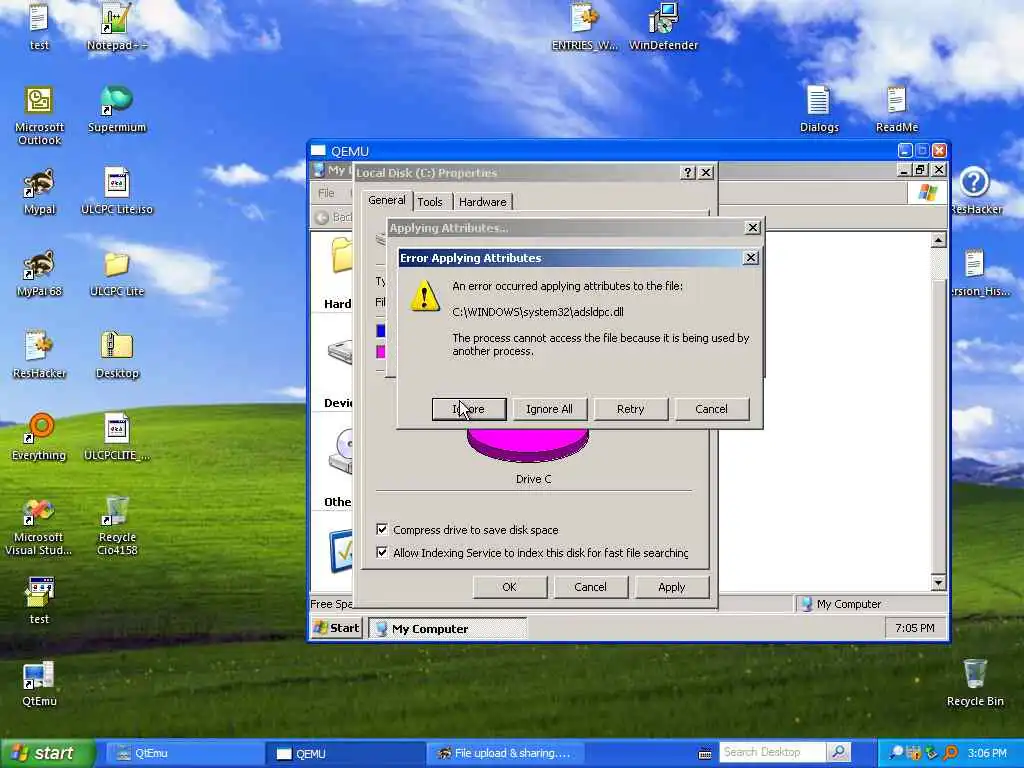Click the search magnifier icon in taskbar
The width and height of the screenshot is (1024, 768).
pos(839,752)
